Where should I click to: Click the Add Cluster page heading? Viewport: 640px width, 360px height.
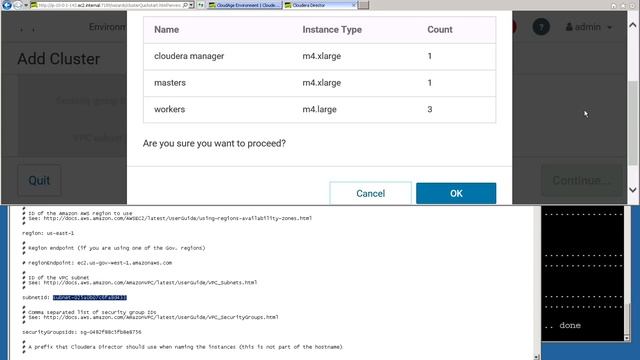pyautogui.click(x=58, y=59)
